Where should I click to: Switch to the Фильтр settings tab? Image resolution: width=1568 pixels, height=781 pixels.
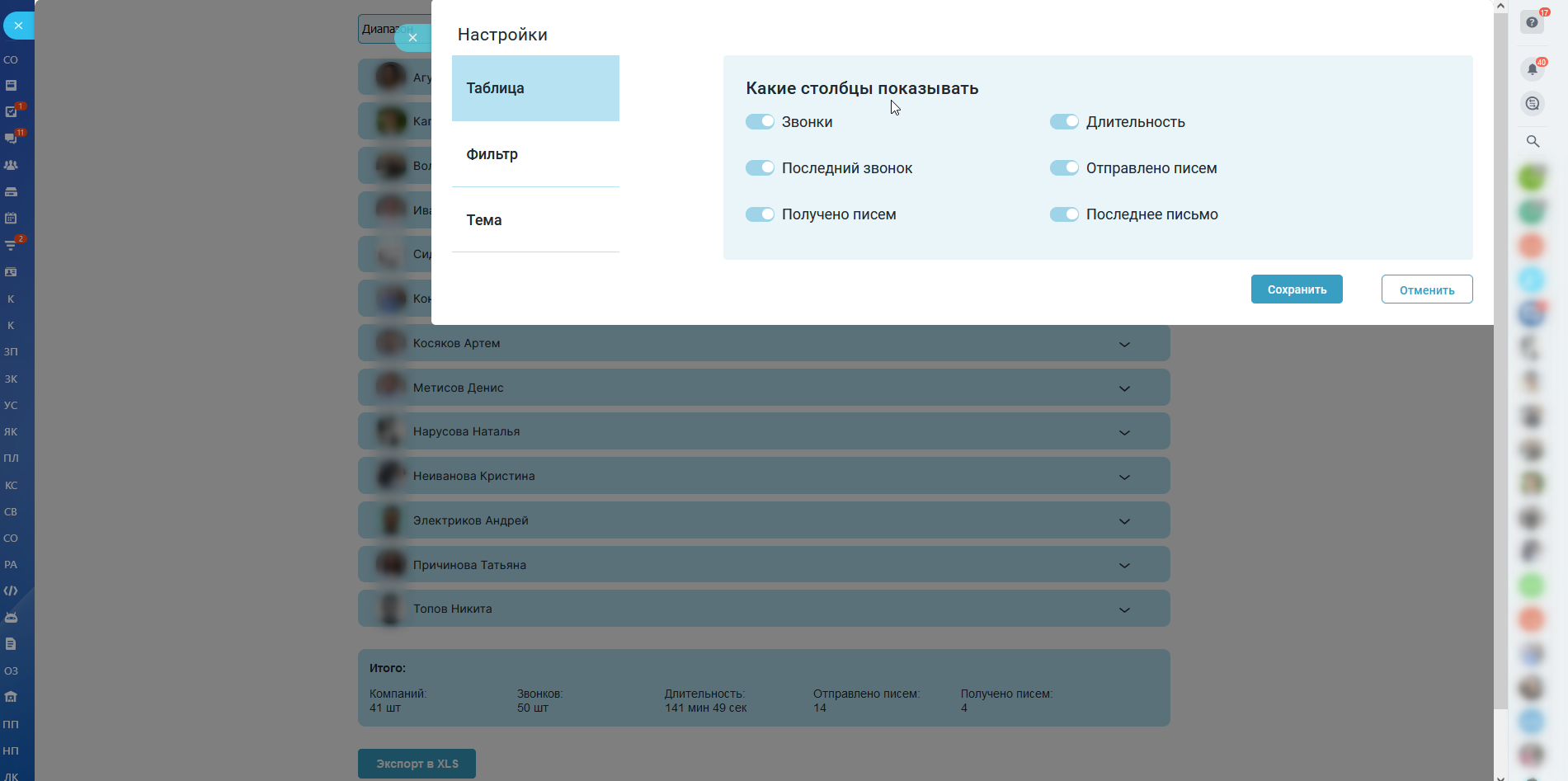point(535,154)
